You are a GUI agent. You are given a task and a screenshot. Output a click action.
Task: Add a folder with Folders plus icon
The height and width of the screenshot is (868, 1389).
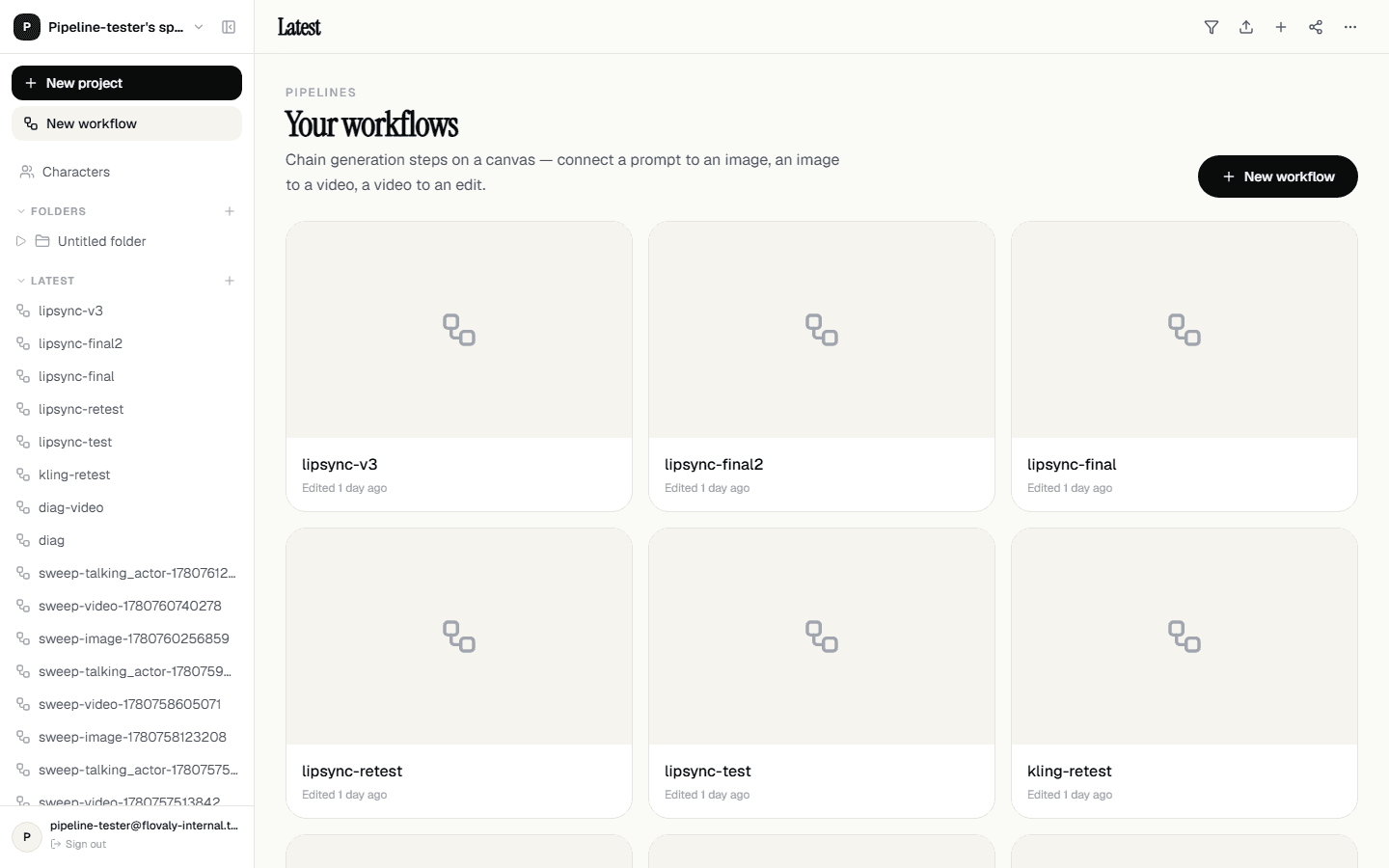[x=230, y=211]
